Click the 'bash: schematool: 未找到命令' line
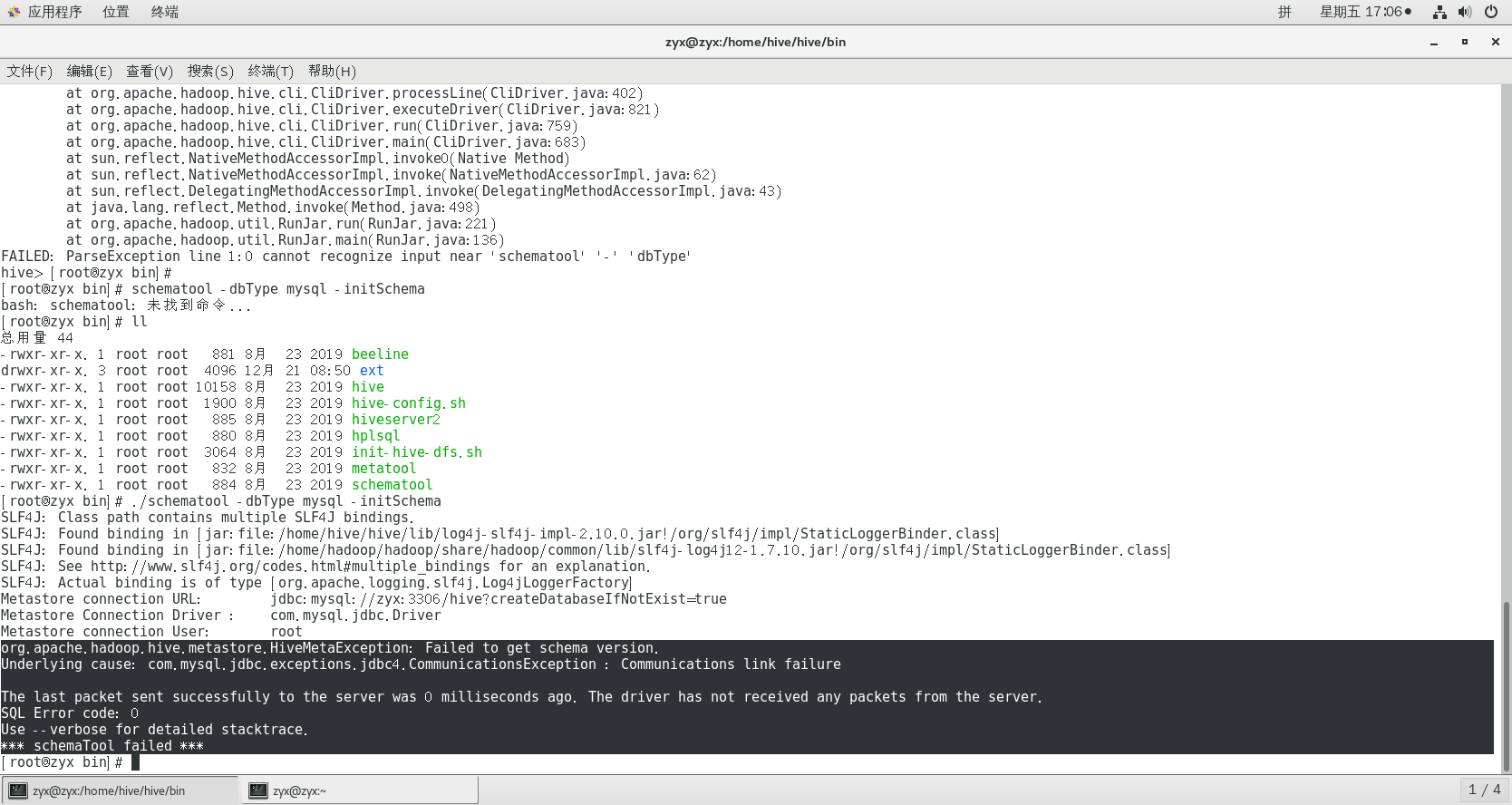Screen dimensions: 1512x805 click(126, 306)
